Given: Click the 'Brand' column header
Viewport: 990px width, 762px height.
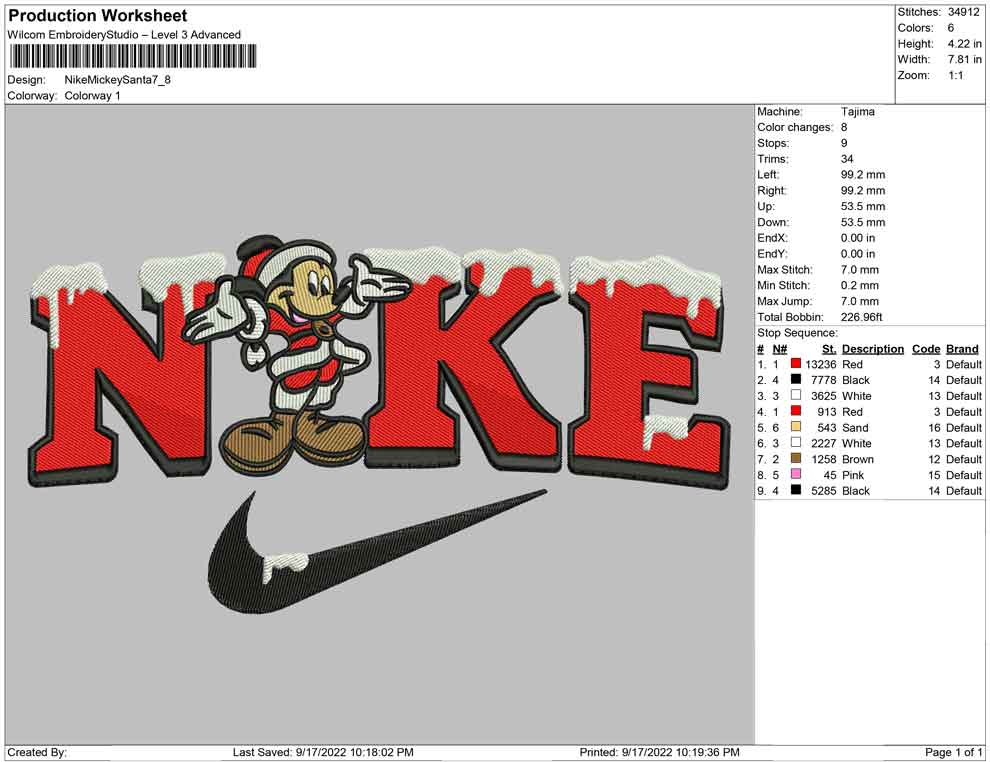Looking at the screenshot, I should coord(962,349).
